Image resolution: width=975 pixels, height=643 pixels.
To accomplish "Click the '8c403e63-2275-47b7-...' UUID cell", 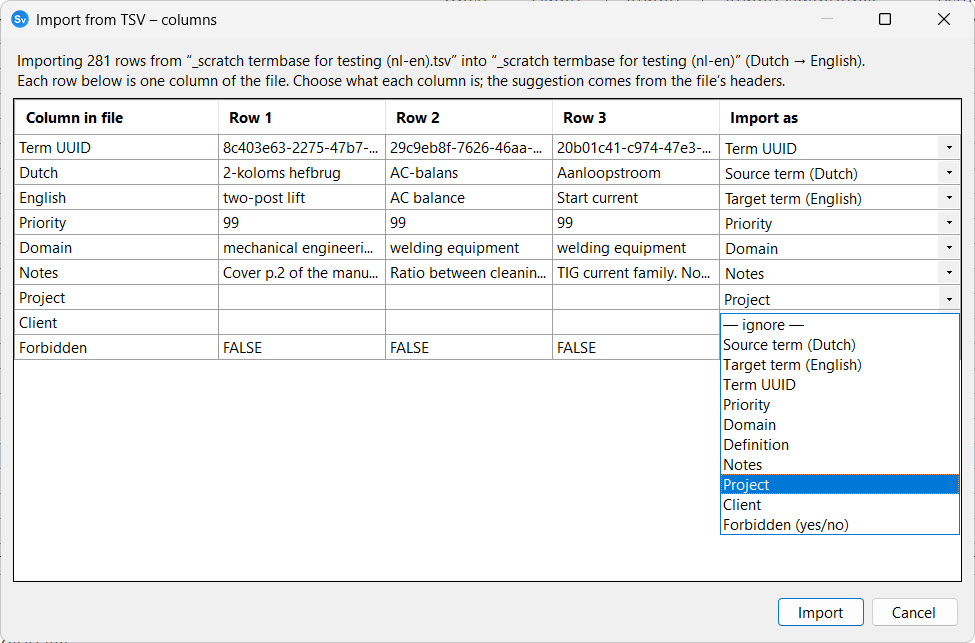I will [x=302, y=147].
